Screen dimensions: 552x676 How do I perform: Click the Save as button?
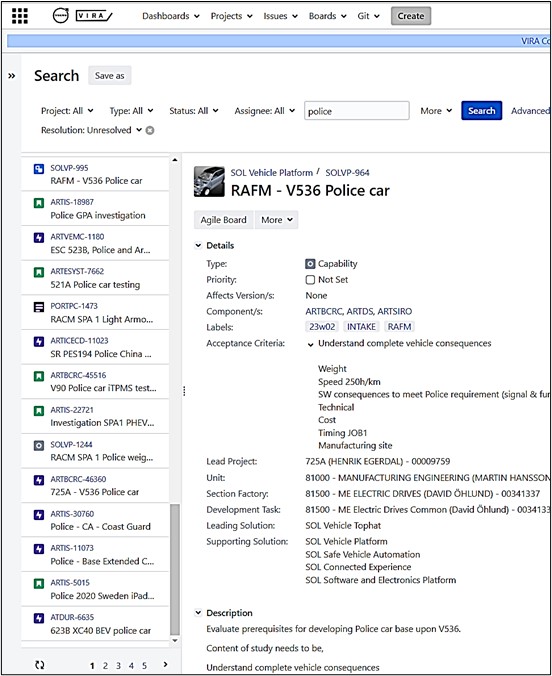pos(110,75)
